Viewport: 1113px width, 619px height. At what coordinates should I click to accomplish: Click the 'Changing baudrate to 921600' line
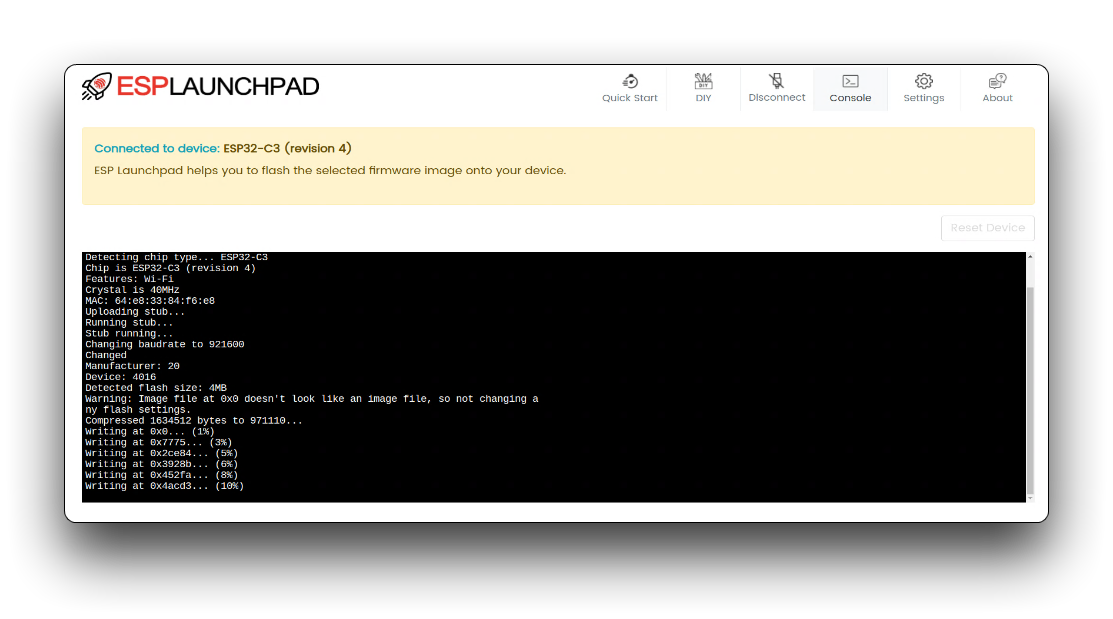point(165,344)
